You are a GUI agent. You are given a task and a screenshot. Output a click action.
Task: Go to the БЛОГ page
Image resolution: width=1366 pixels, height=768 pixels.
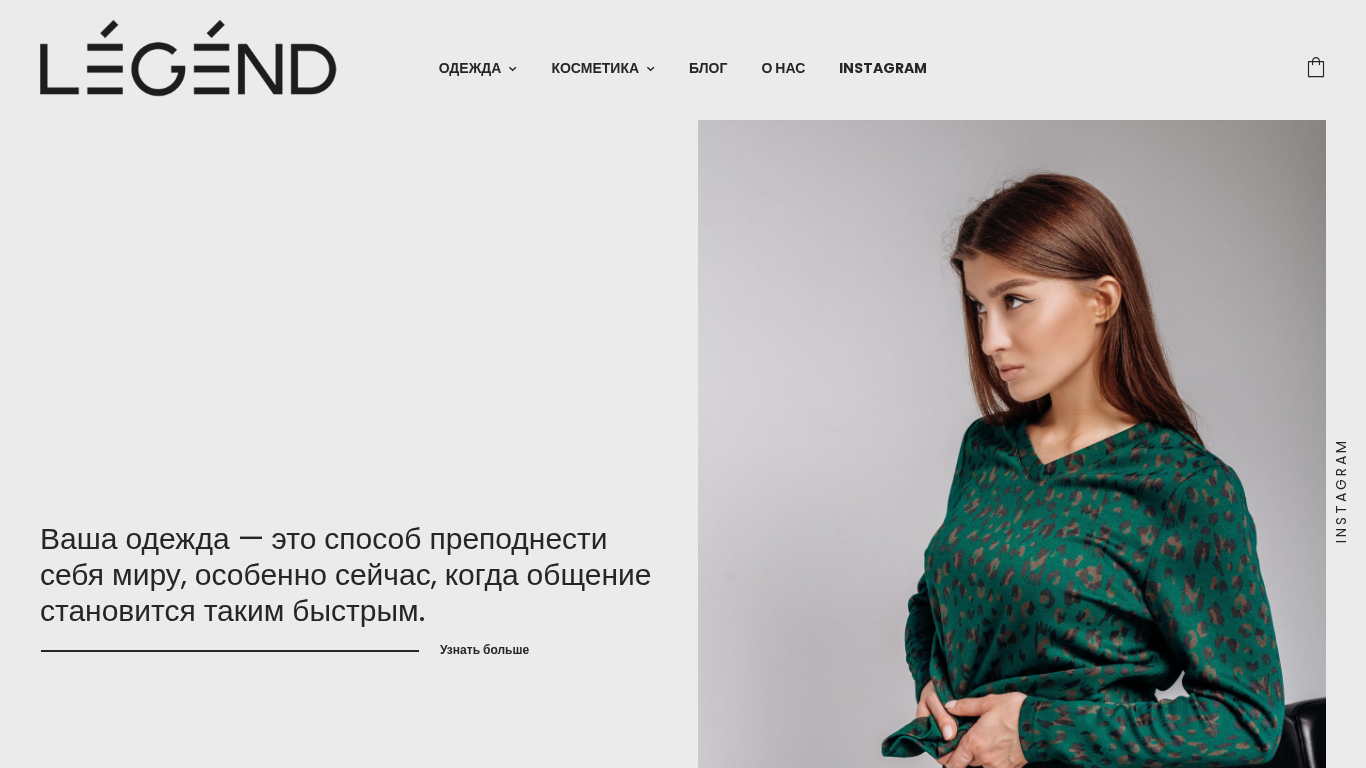pos(708,68)
